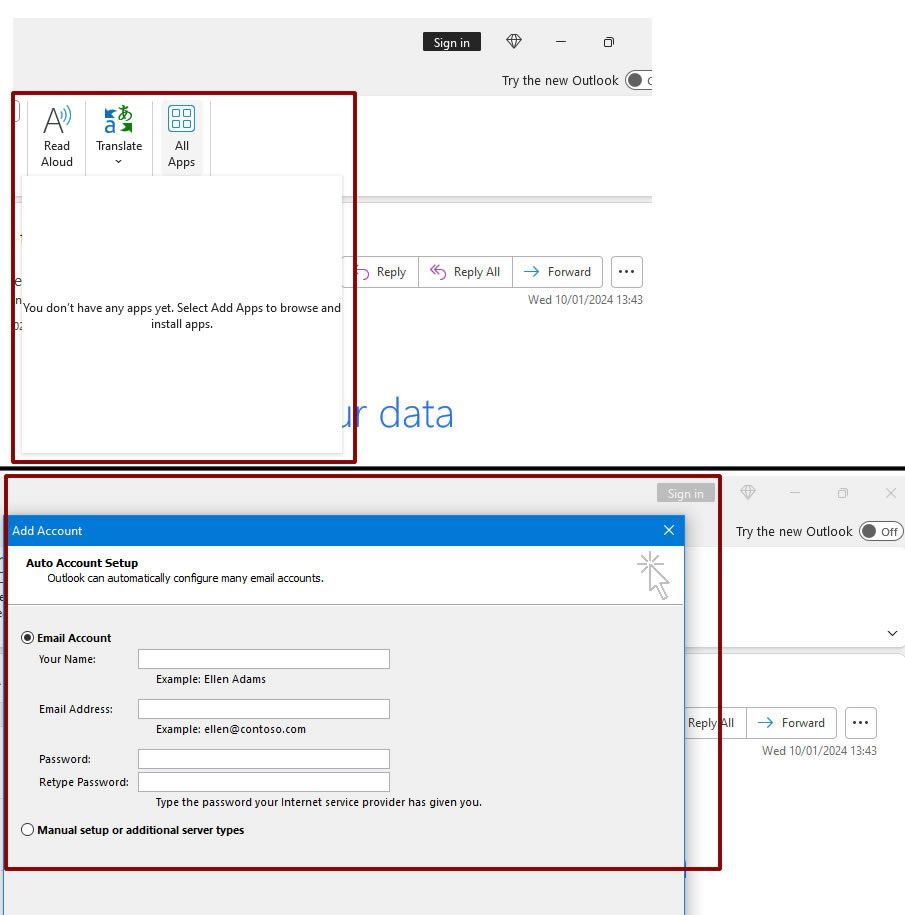
Task: Select the Read Aloud tool
Action: pyautogui.click(x=56, y=135)
